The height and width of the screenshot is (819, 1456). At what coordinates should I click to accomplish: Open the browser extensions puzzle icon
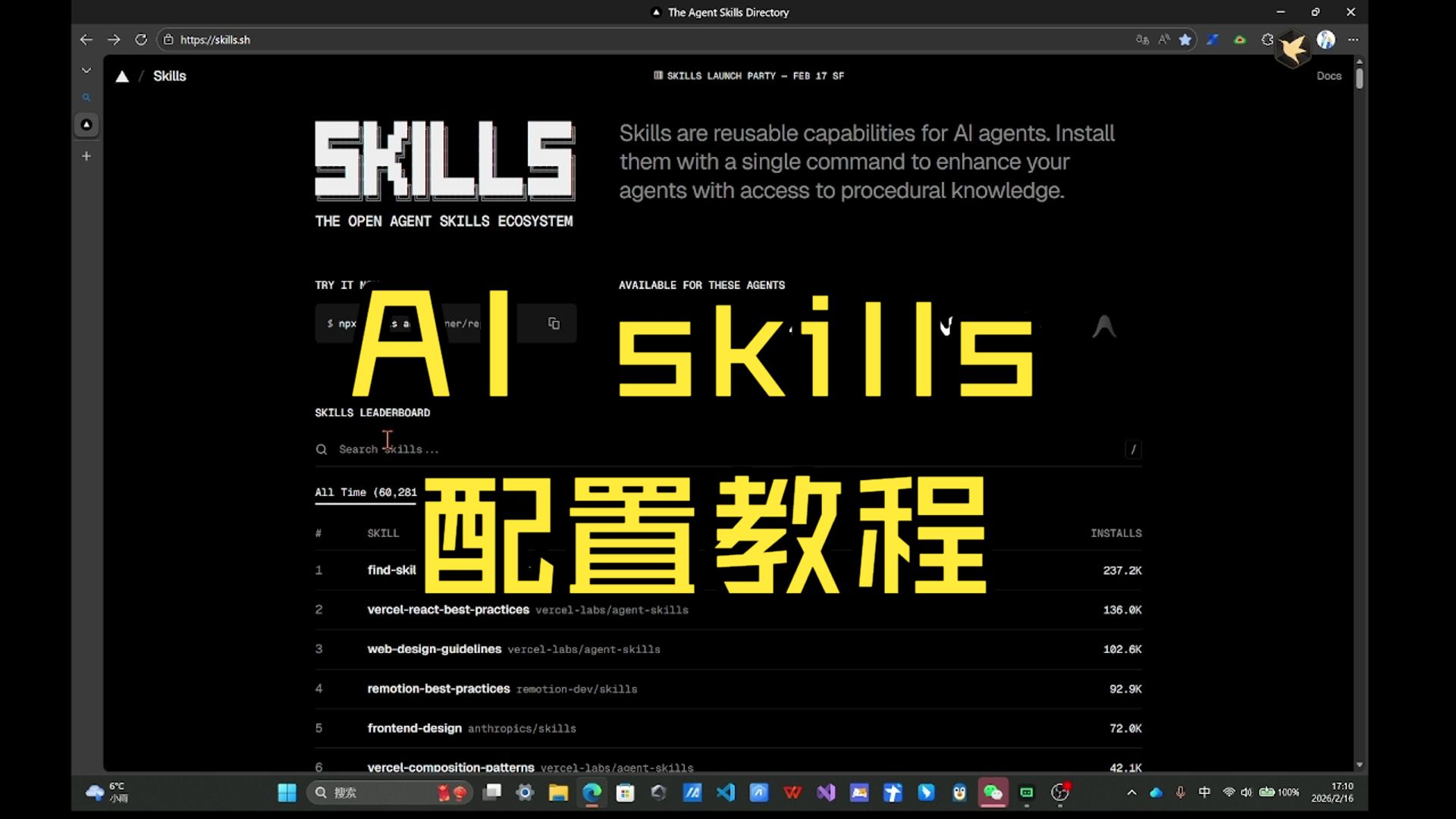point(1267,39)
